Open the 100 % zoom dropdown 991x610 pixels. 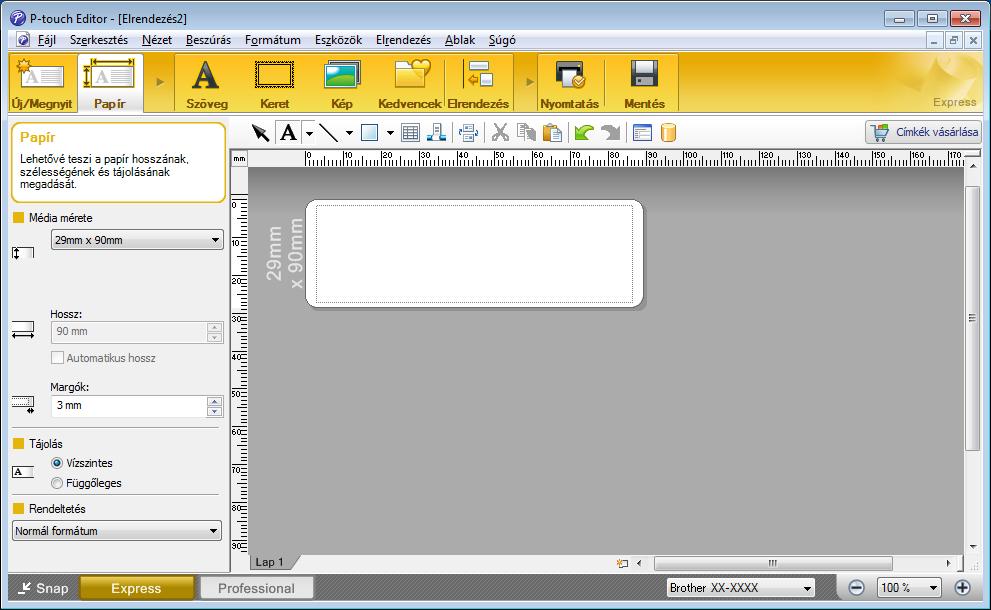tap(908, 588)
